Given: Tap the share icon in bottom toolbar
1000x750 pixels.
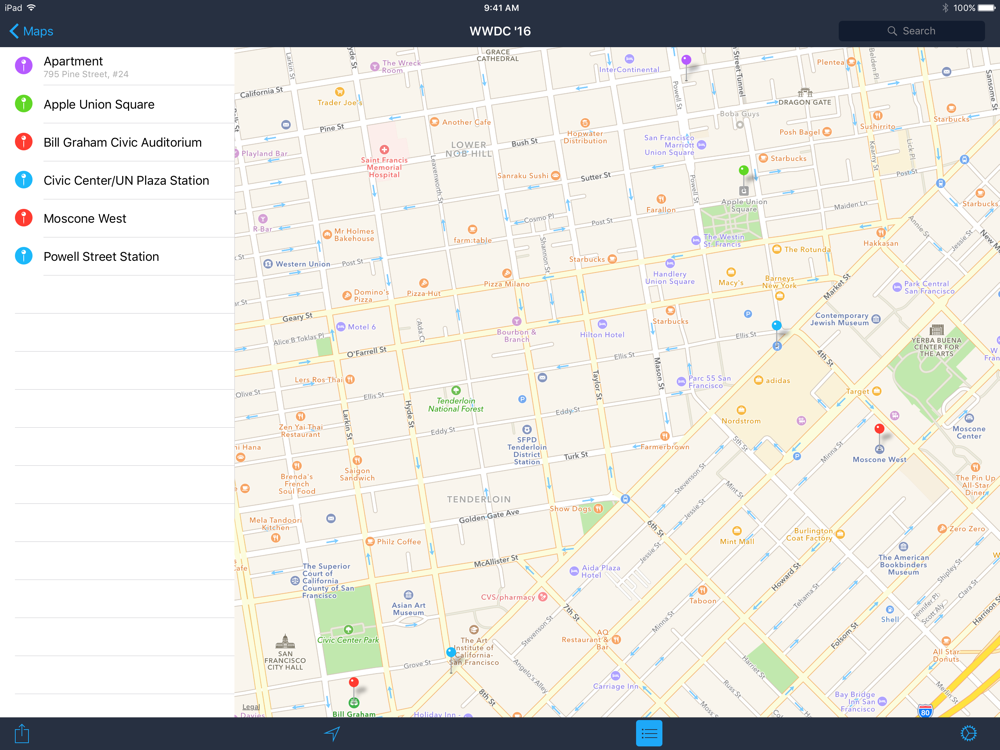Looking at the screenshot, I should pyautogui.click(x=22, y=733).
